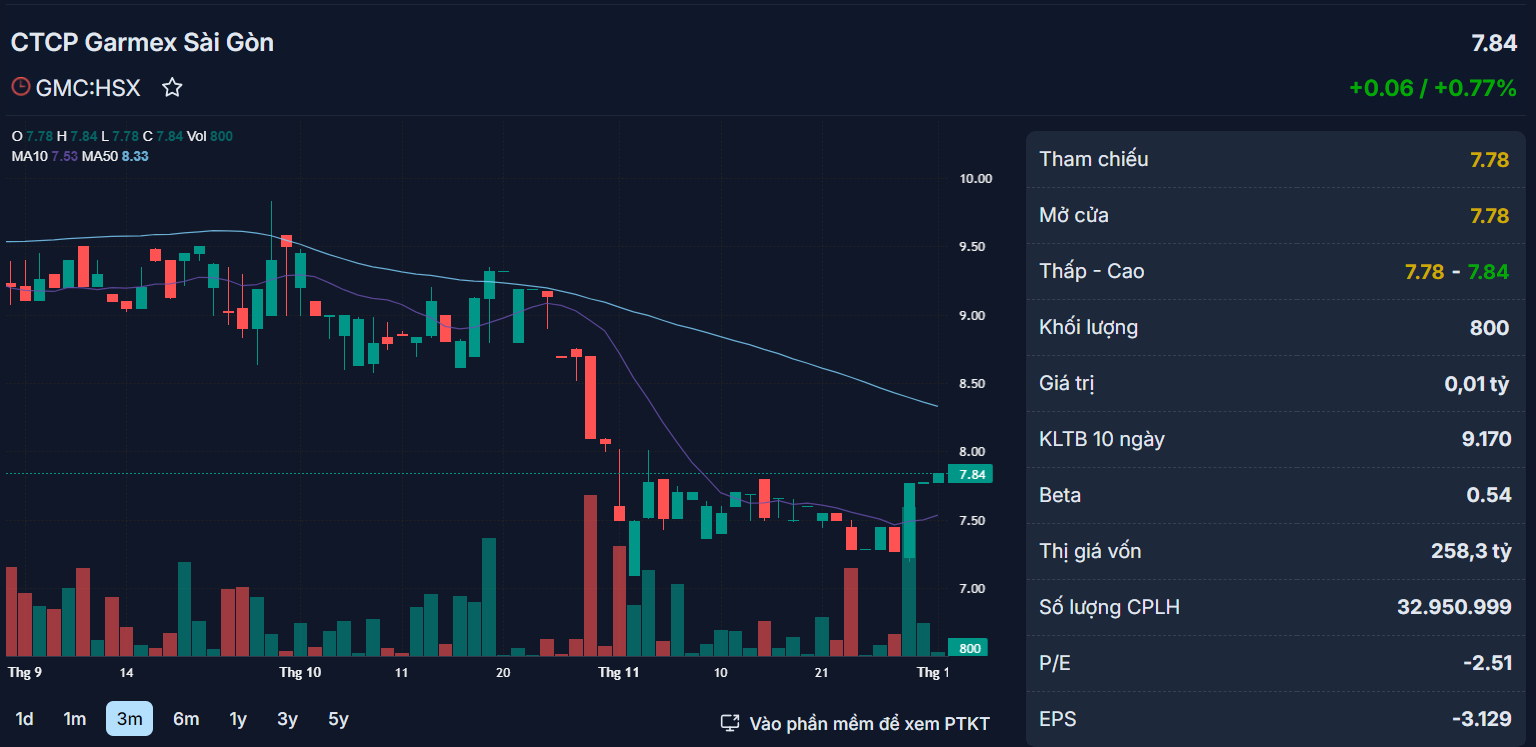View the 5y price history
Viewport: 1536px width, 747px height.
[x=338, y=719]
